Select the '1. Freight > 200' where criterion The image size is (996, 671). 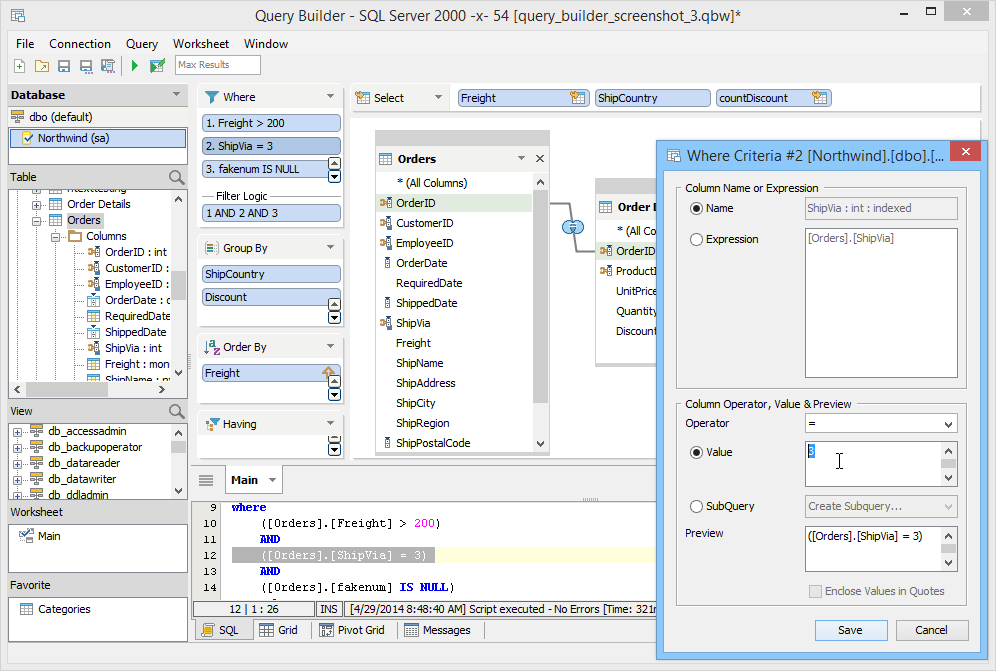pyautogui.click(x=271, y=123)
